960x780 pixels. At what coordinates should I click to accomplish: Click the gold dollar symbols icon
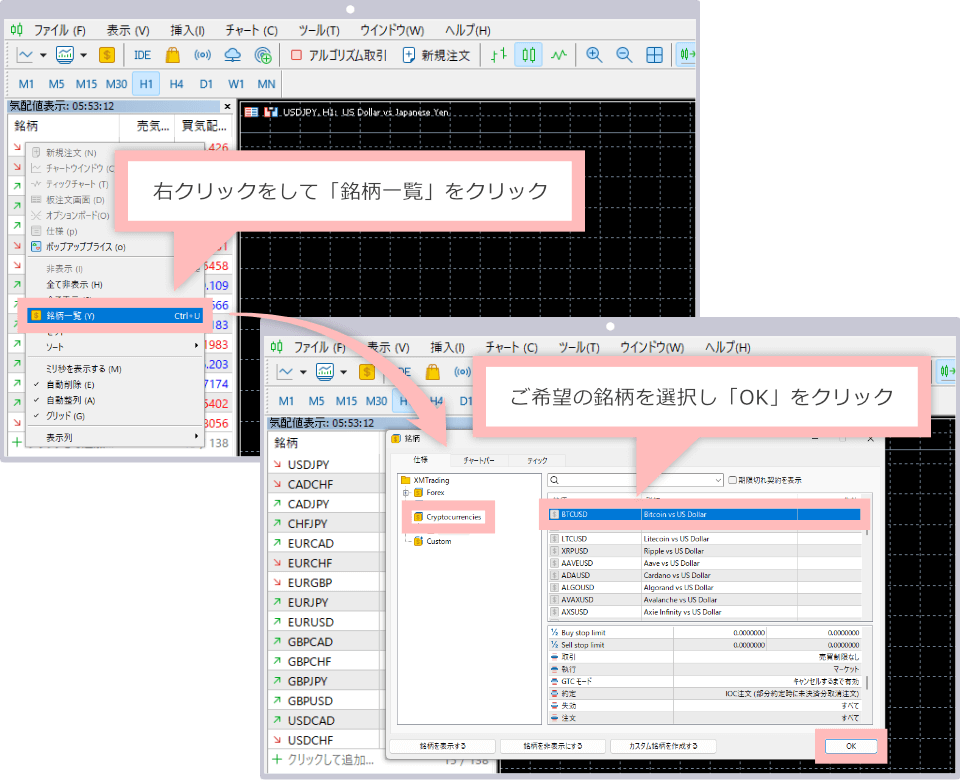107,55
